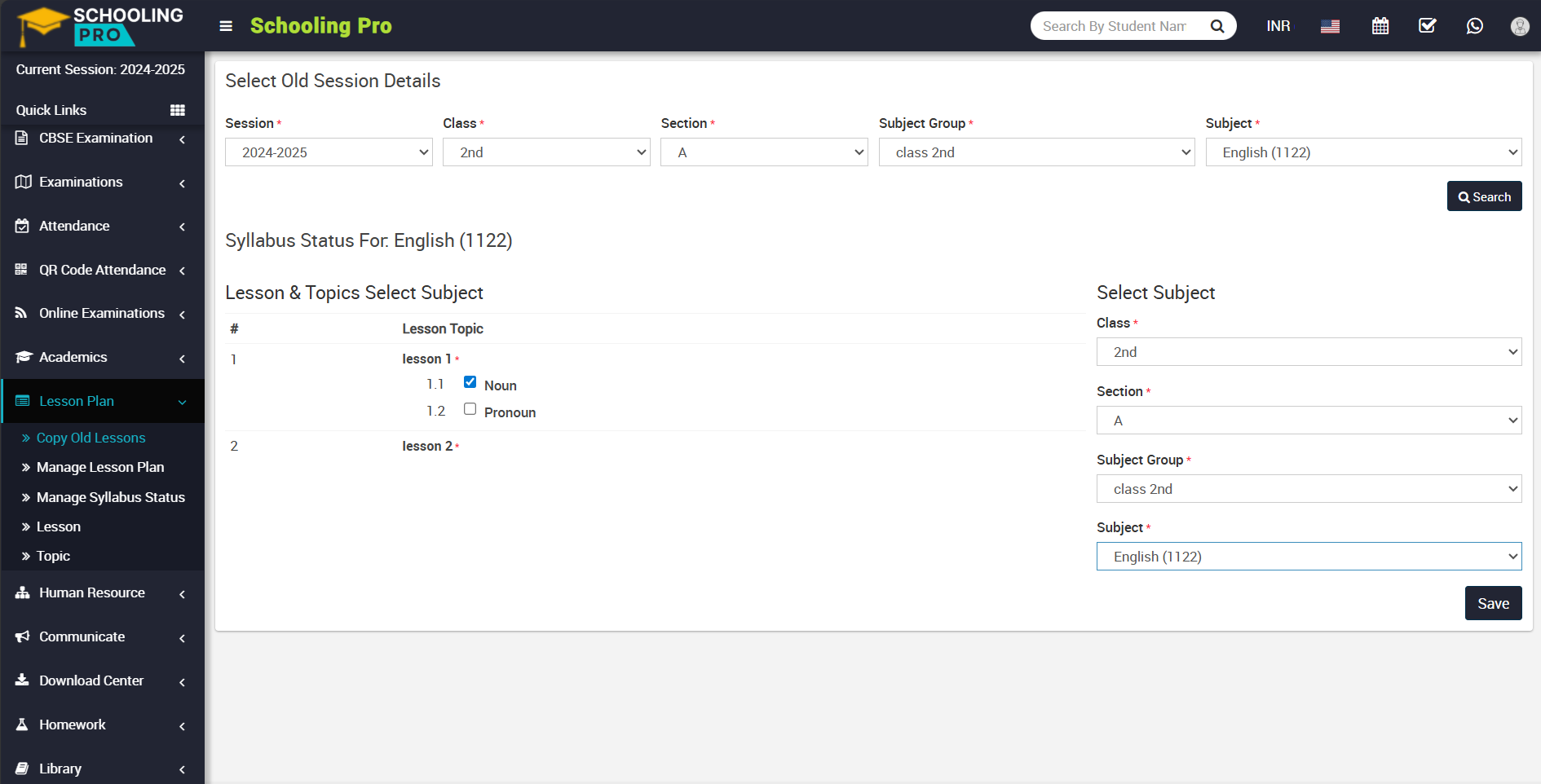Open the old session Subject Group dropdown
1541x784 pixels.
[x=1036, y=152]
